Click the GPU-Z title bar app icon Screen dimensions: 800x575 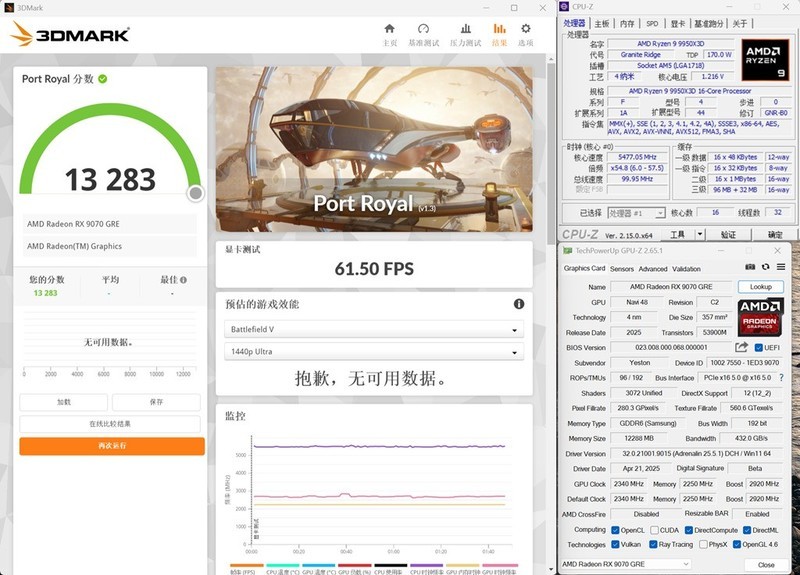click(x=567, y=251)
